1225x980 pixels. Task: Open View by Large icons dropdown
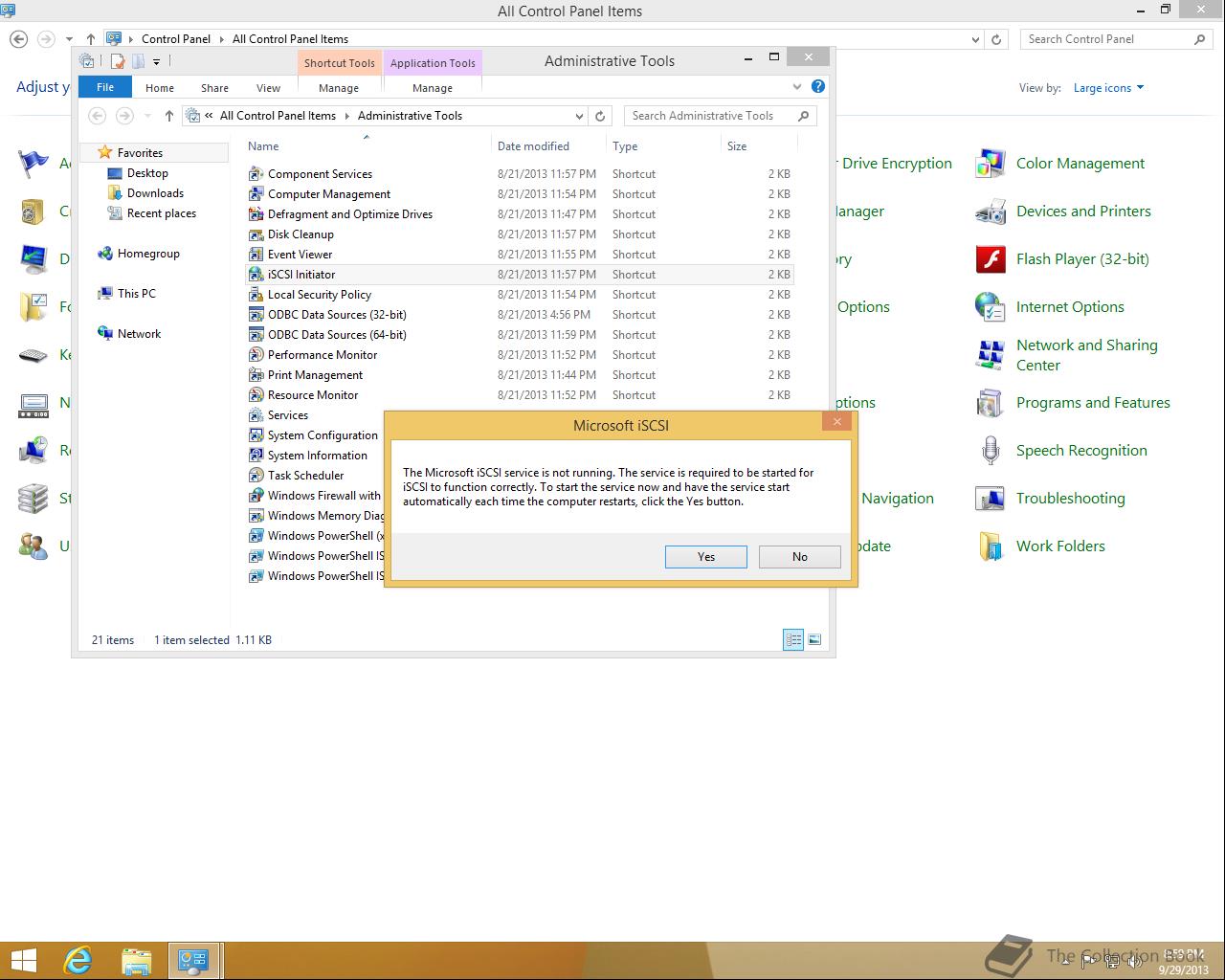click(x=1108, y=88)
